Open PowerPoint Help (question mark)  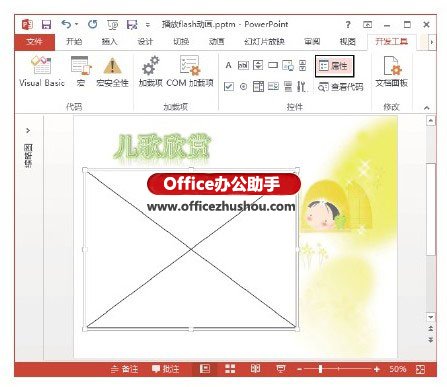348,24
